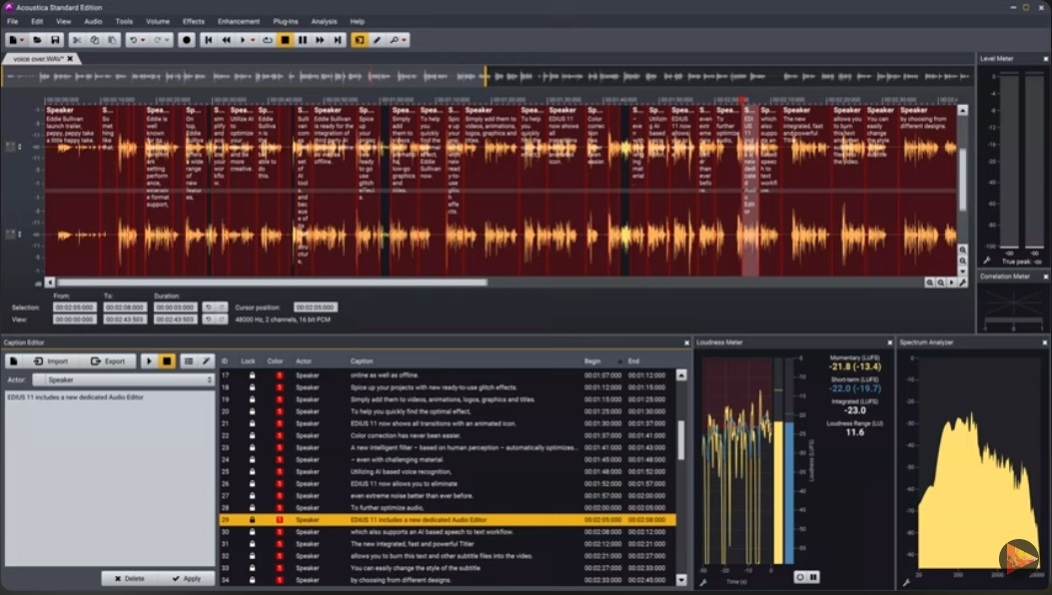Image resolution: width=1052 pixels, height=595 pixels.
Task: Click the Copy icon in the toolbar
Action: [x=95, y=40]
